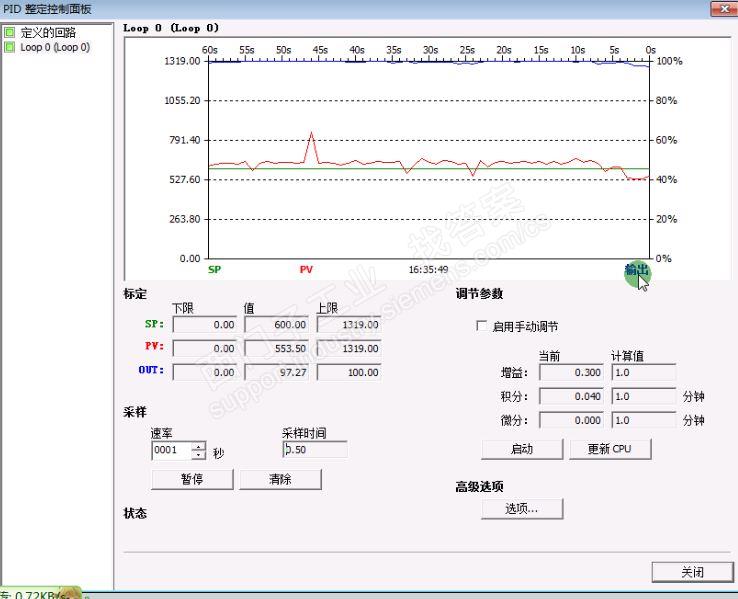Open advanced options with 选项... button
The image size is (738, 599).
point(522,509)
